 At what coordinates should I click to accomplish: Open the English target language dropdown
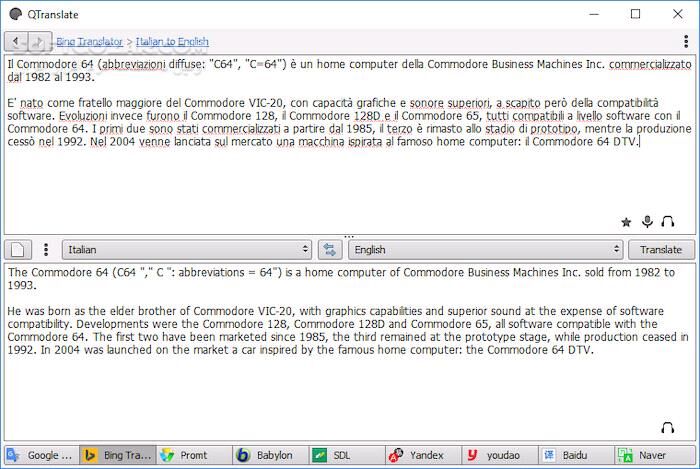click(x=485, y=249)
